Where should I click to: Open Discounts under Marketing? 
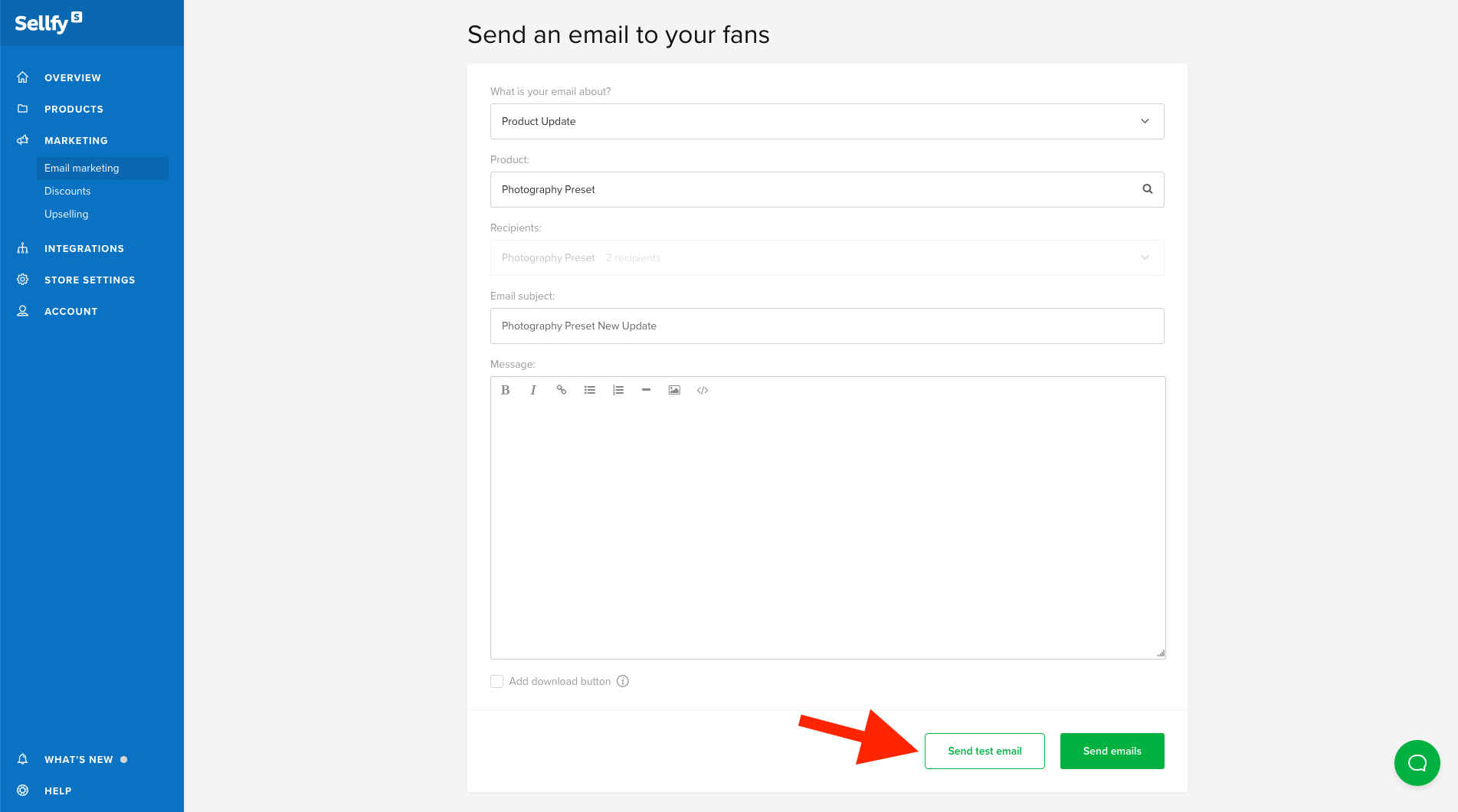[67, 191]
